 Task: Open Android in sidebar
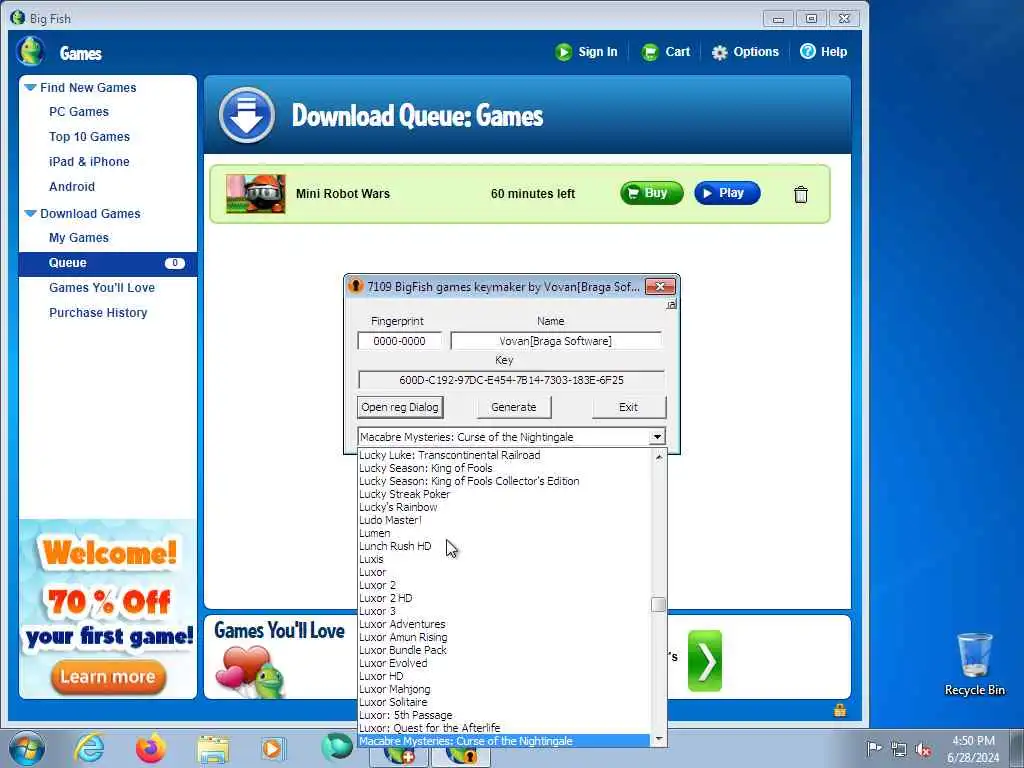pyautogui.click(x=72, y=187)
